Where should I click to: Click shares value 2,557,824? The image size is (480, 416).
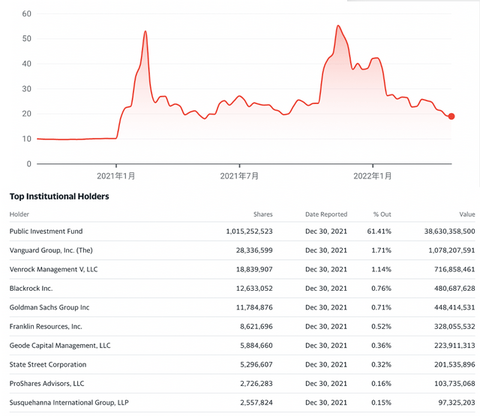point(256,402)
